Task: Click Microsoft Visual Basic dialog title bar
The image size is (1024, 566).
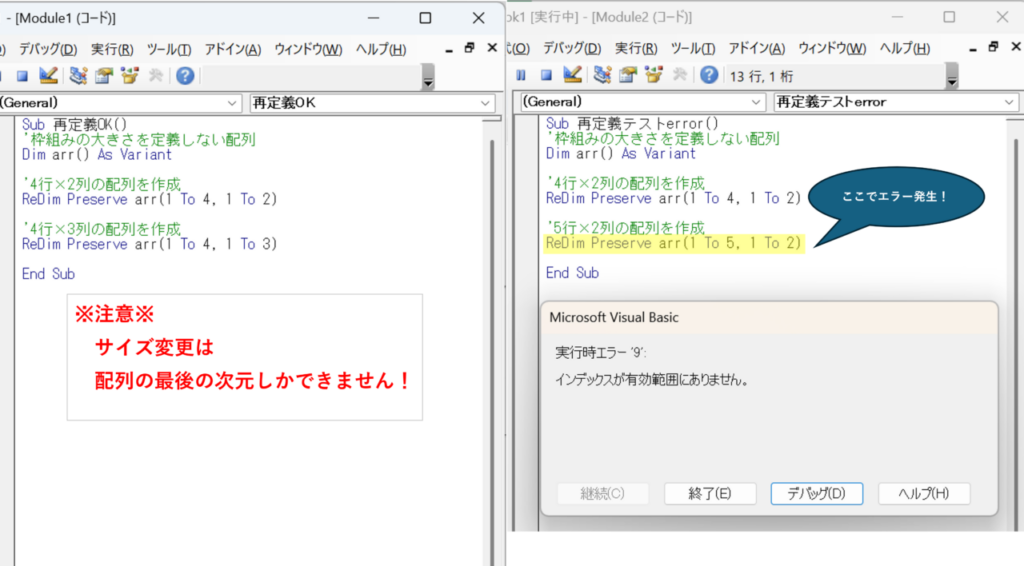Action: point(769,318)
